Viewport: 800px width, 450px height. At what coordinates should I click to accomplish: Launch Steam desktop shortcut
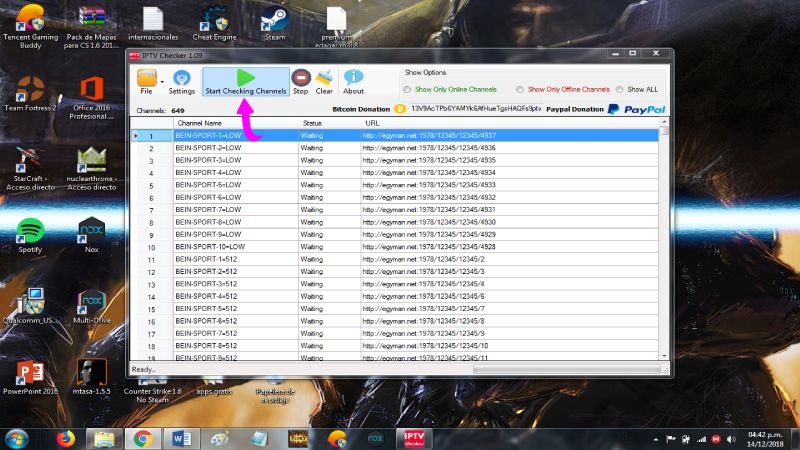(275, 24)
